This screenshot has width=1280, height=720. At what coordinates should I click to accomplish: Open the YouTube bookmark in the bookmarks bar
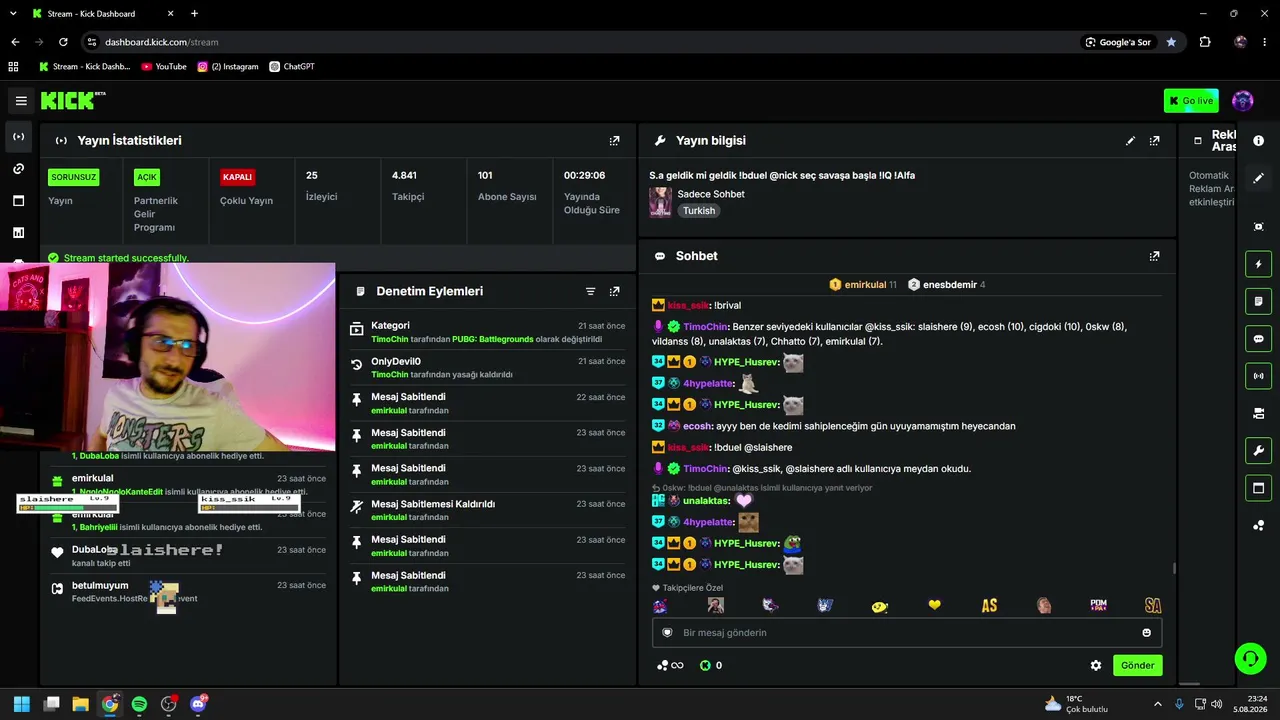164,67
